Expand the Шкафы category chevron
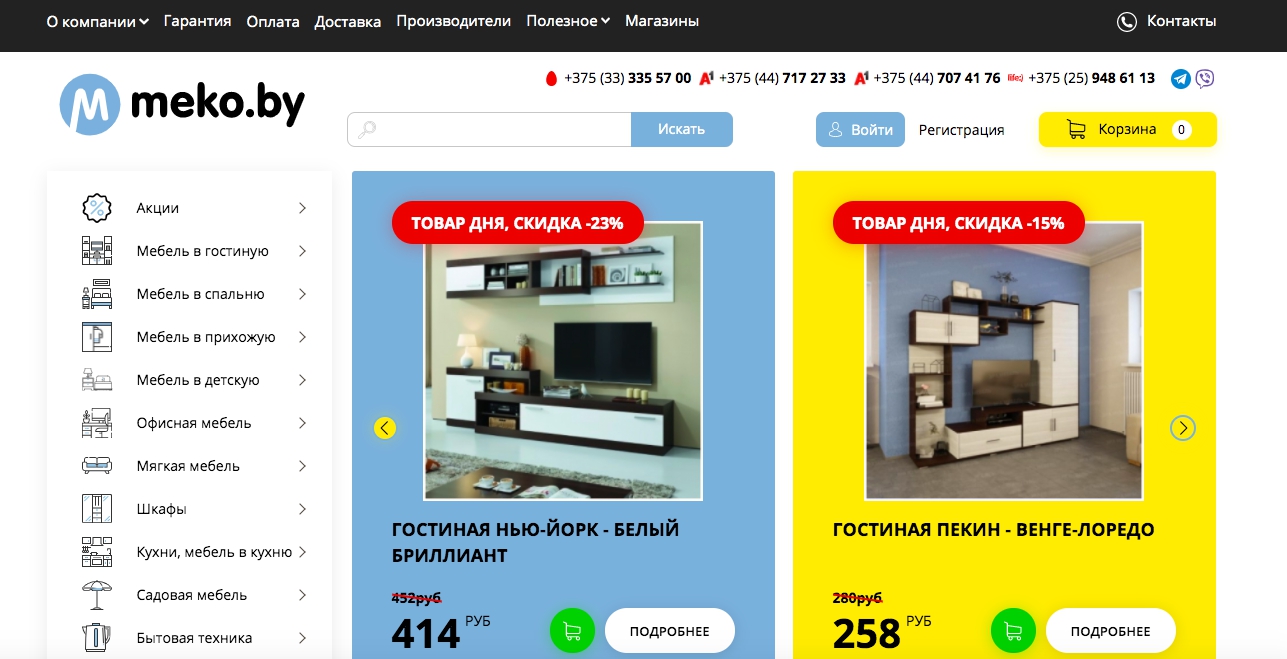The image size is (1287, 659). 302,509
